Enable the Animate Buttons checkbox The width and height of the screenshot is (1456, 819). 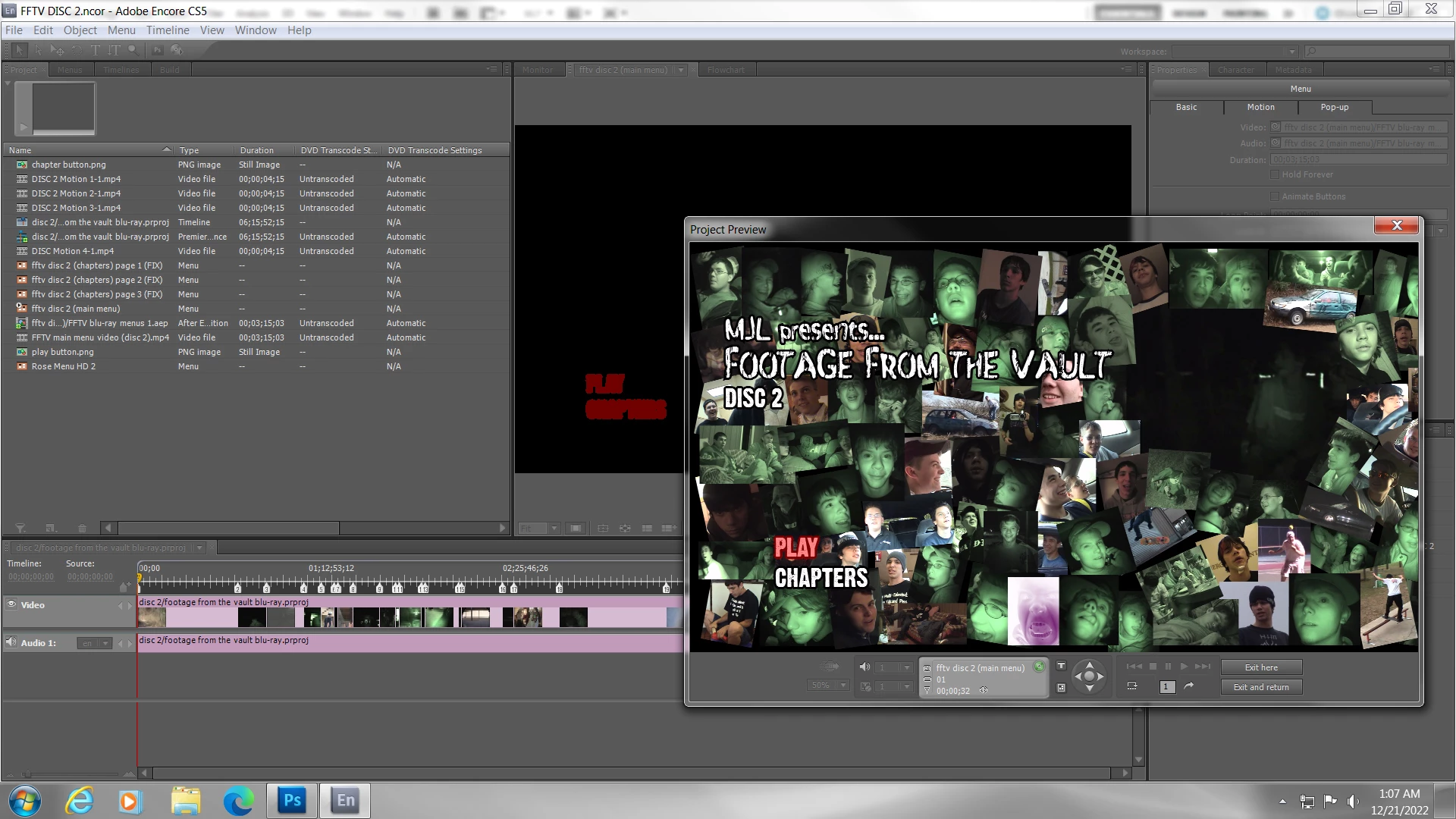[x=1275, y=196]
